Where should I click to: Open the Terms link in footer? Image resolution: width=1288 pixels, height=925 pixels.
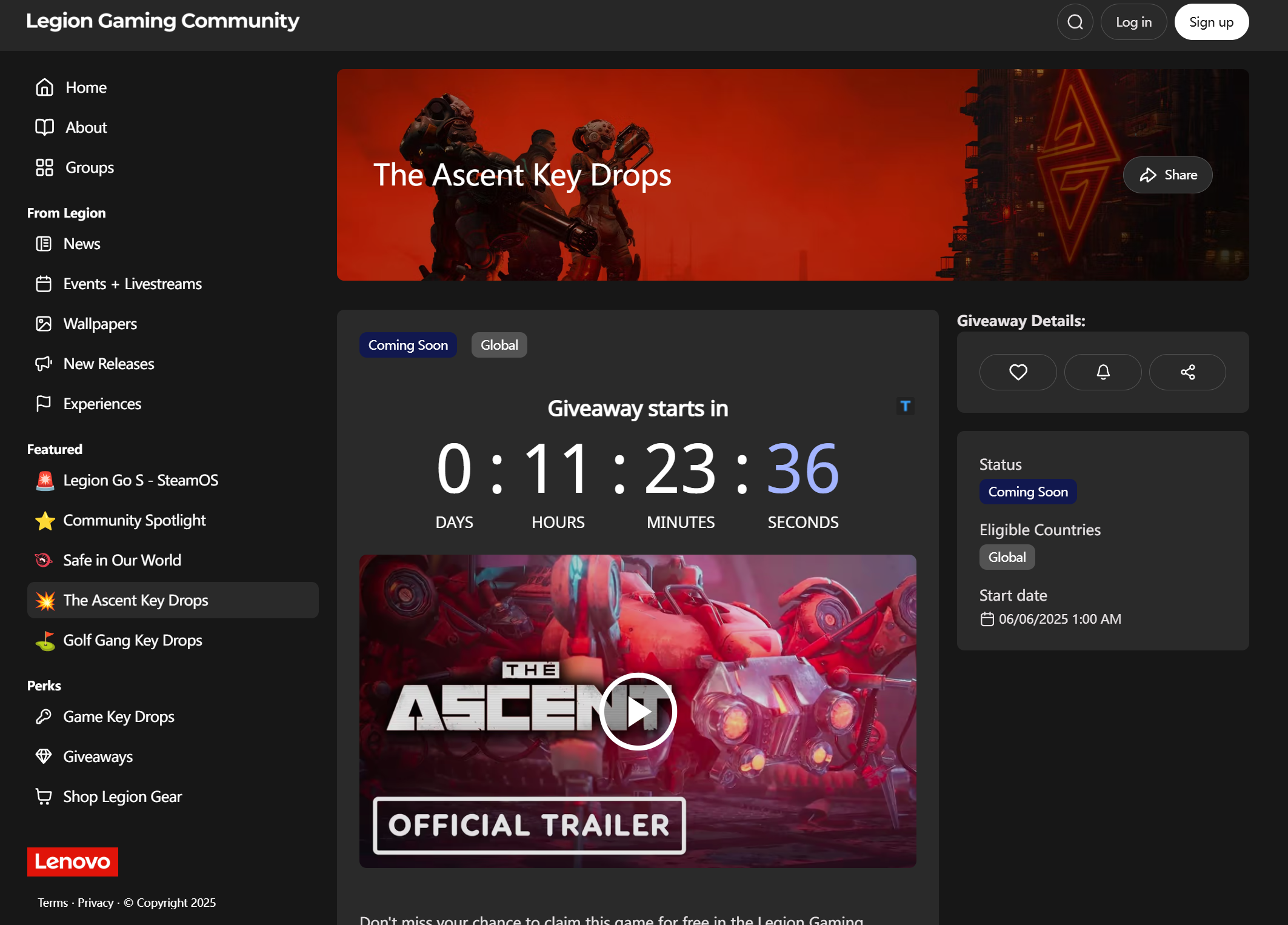click(53, 903)
